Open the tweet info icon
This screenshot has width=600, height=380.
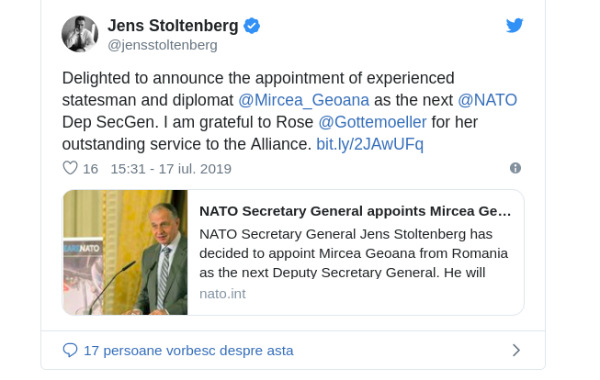(515, 168)
